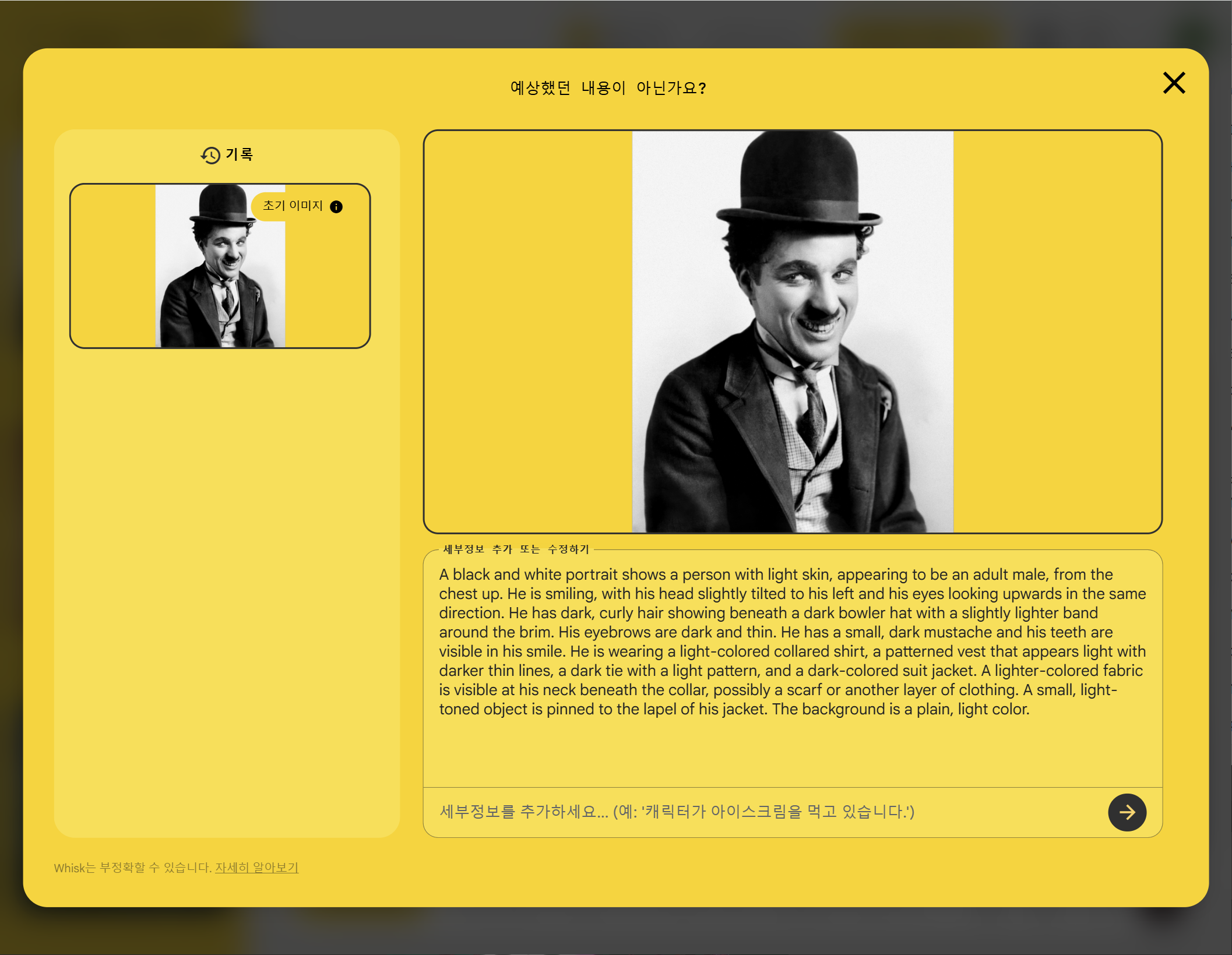The height and width of the screenshot is (955, 1232).
Task: Click the info icon on 초기 이미지 badge
Action: (x=336, y=207)
